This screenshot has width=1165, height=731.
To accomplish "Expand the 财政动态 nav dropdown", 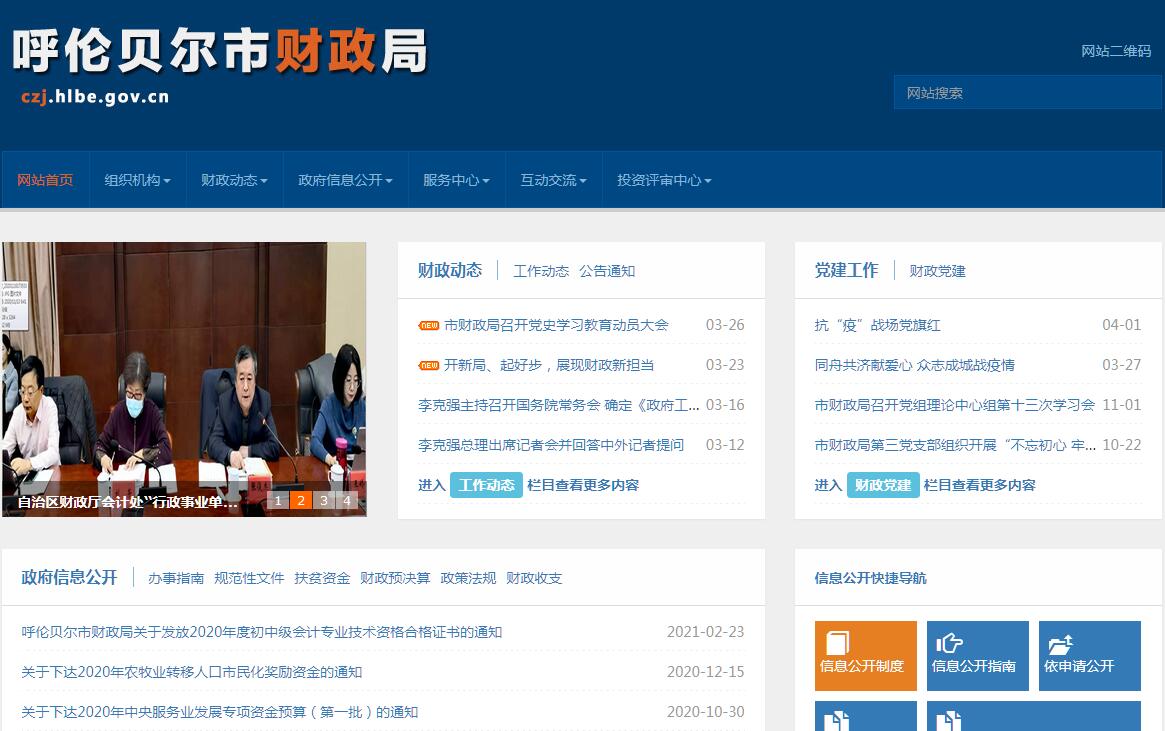I will pyautogui.click(x=234, y=180).
